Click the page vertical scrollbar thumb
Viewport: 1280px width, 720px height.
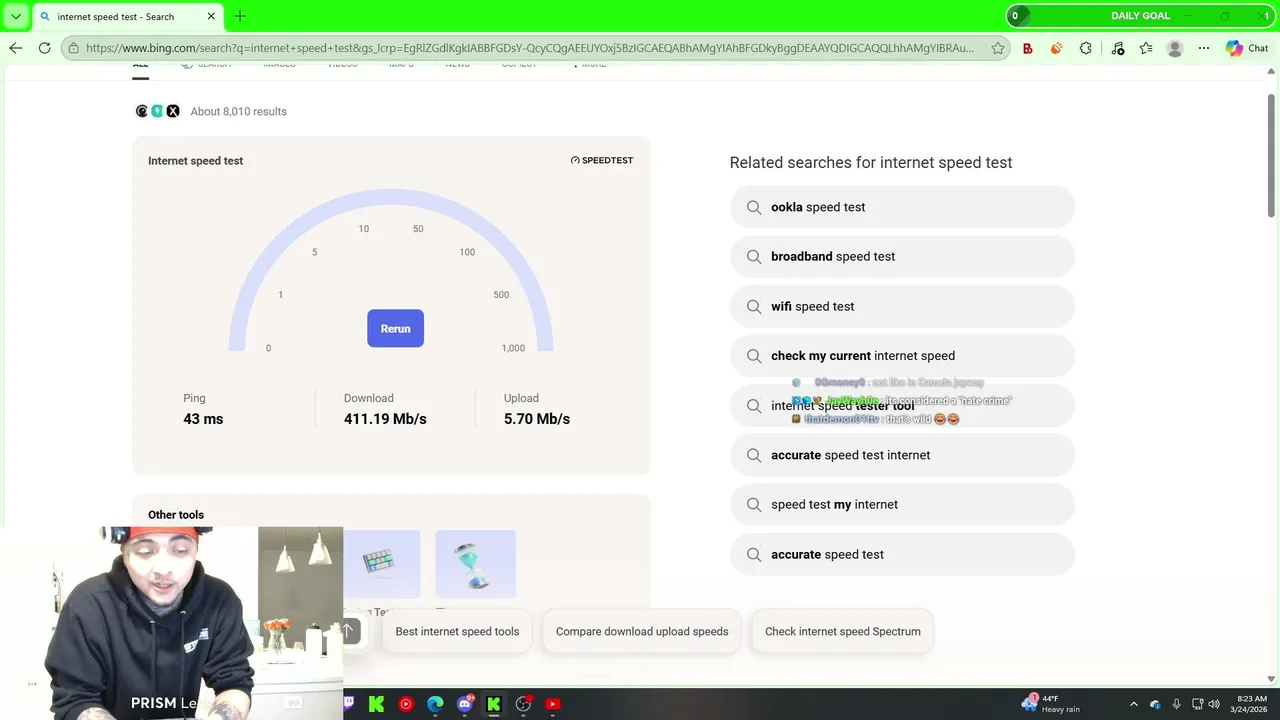(1272, 155)
